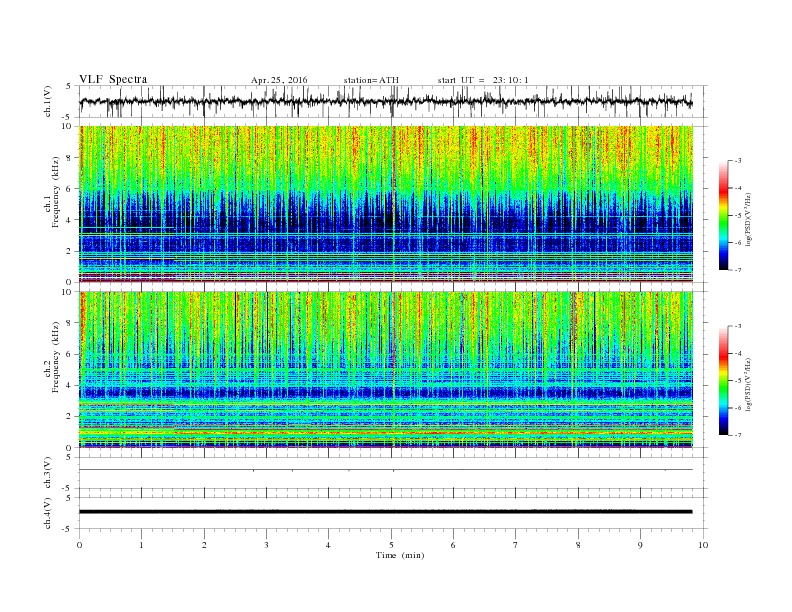Click the "ch.4(V)" axis label
Screen dimensions: 792x612
[49, 513]
